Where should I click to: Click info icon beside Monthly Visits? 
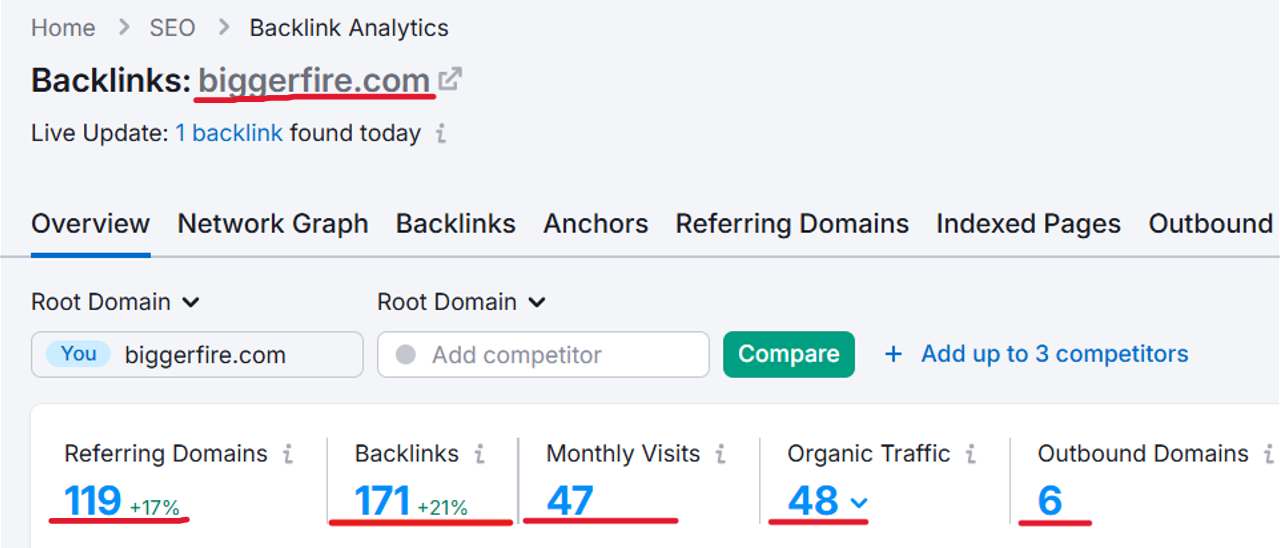[x=720, y=454]
